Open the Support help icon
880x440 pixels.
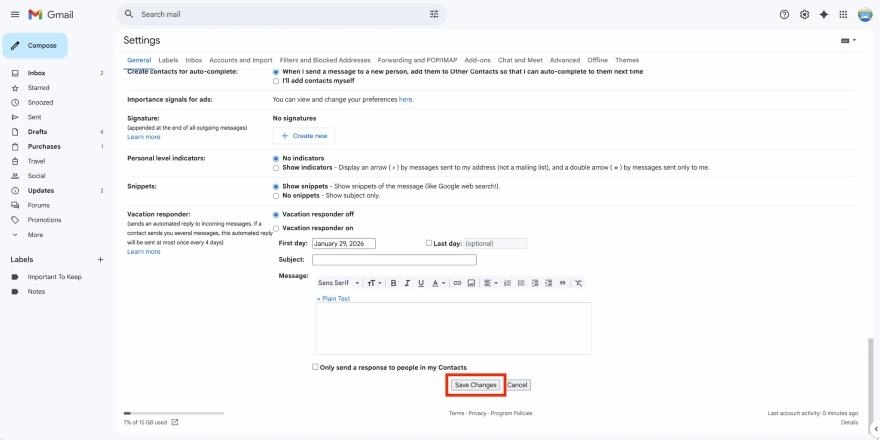pos(784,15)
